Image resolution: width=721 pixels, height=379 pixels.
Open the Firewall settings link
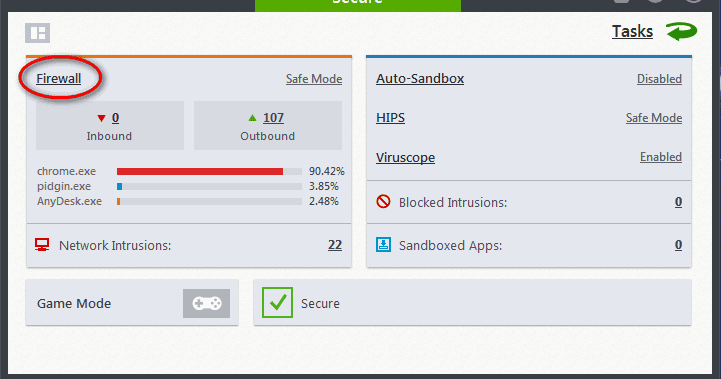click(58, 79)
